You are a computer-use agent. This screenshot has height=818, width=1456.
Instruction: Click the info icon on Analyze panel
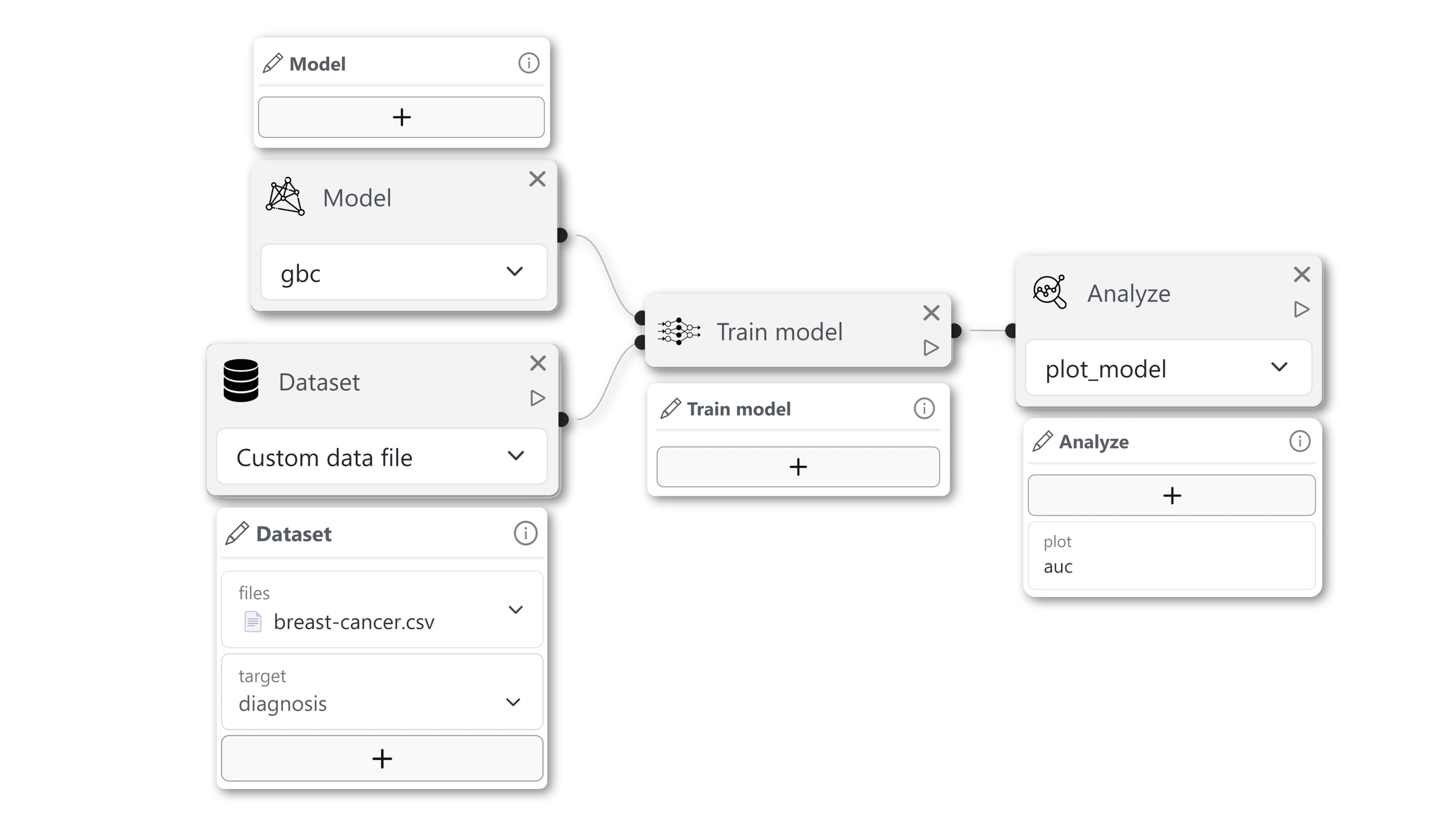[1299, 441]
